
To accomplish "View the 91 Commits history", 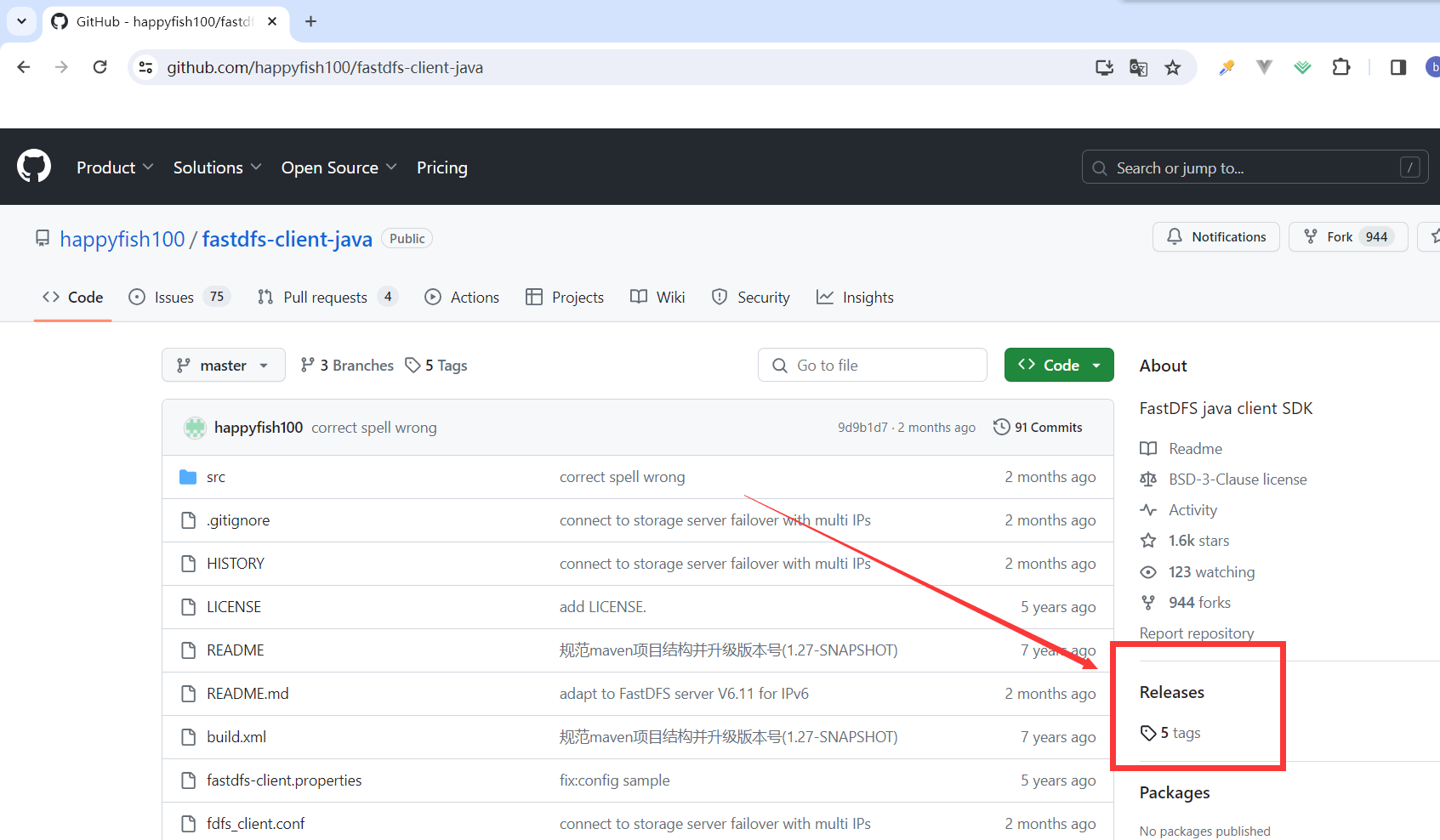I will click(x=1038, y=428).
